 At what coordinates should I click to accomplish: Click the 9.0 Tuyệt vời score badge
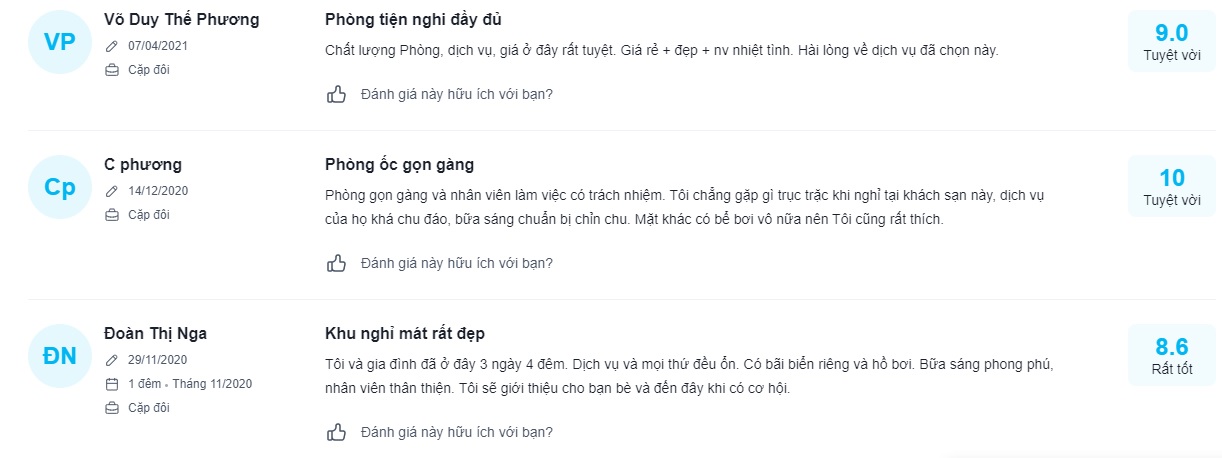pos(1171,41)
